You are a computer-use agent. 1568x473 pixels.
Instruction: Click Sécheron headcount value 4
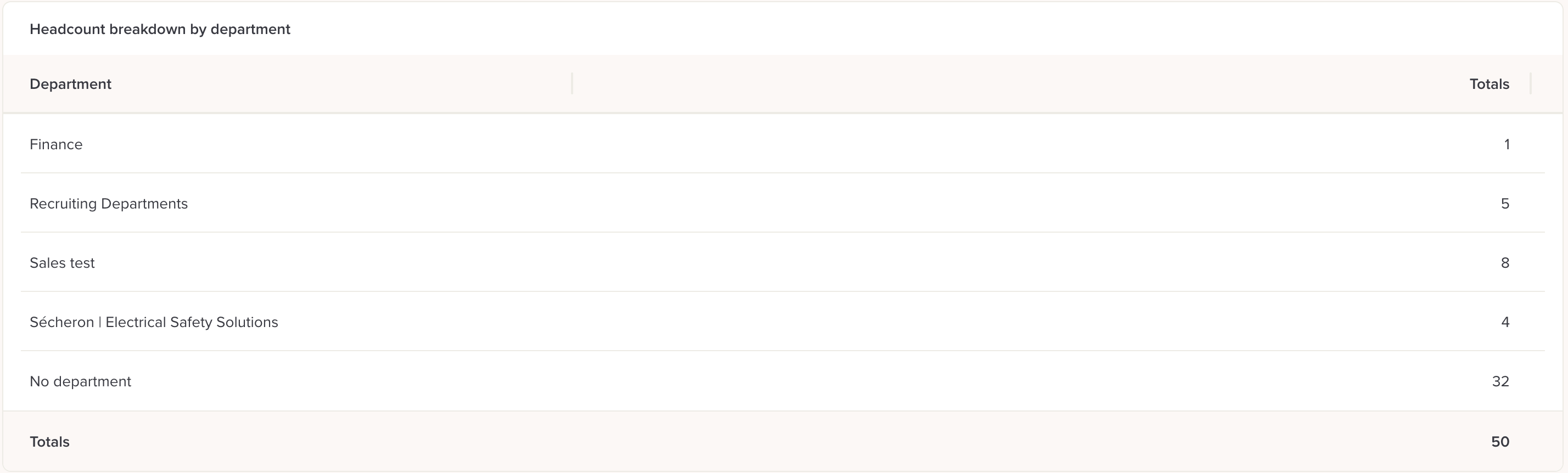tap(1505, 322)
